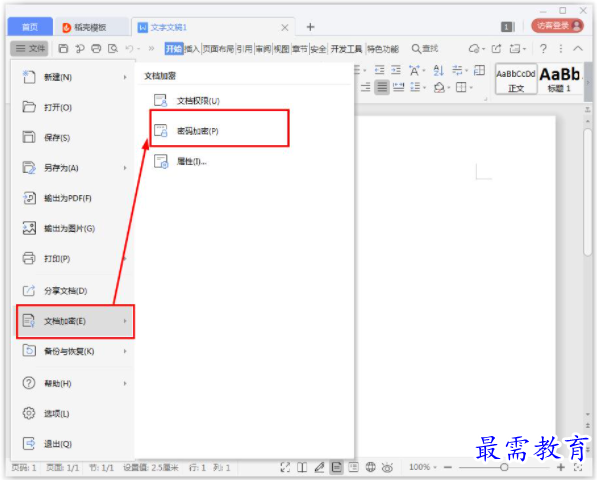The image size is (597, 480).
Task: Click the sort A-Z icon
Action: pos(438,70)
